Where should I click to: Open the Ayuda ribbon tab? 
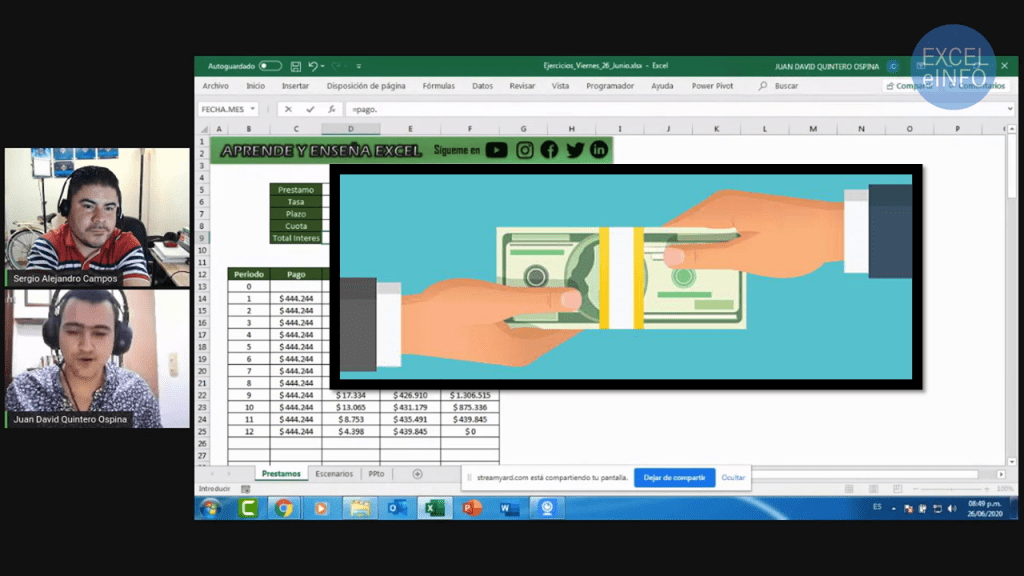coord(662,86)
